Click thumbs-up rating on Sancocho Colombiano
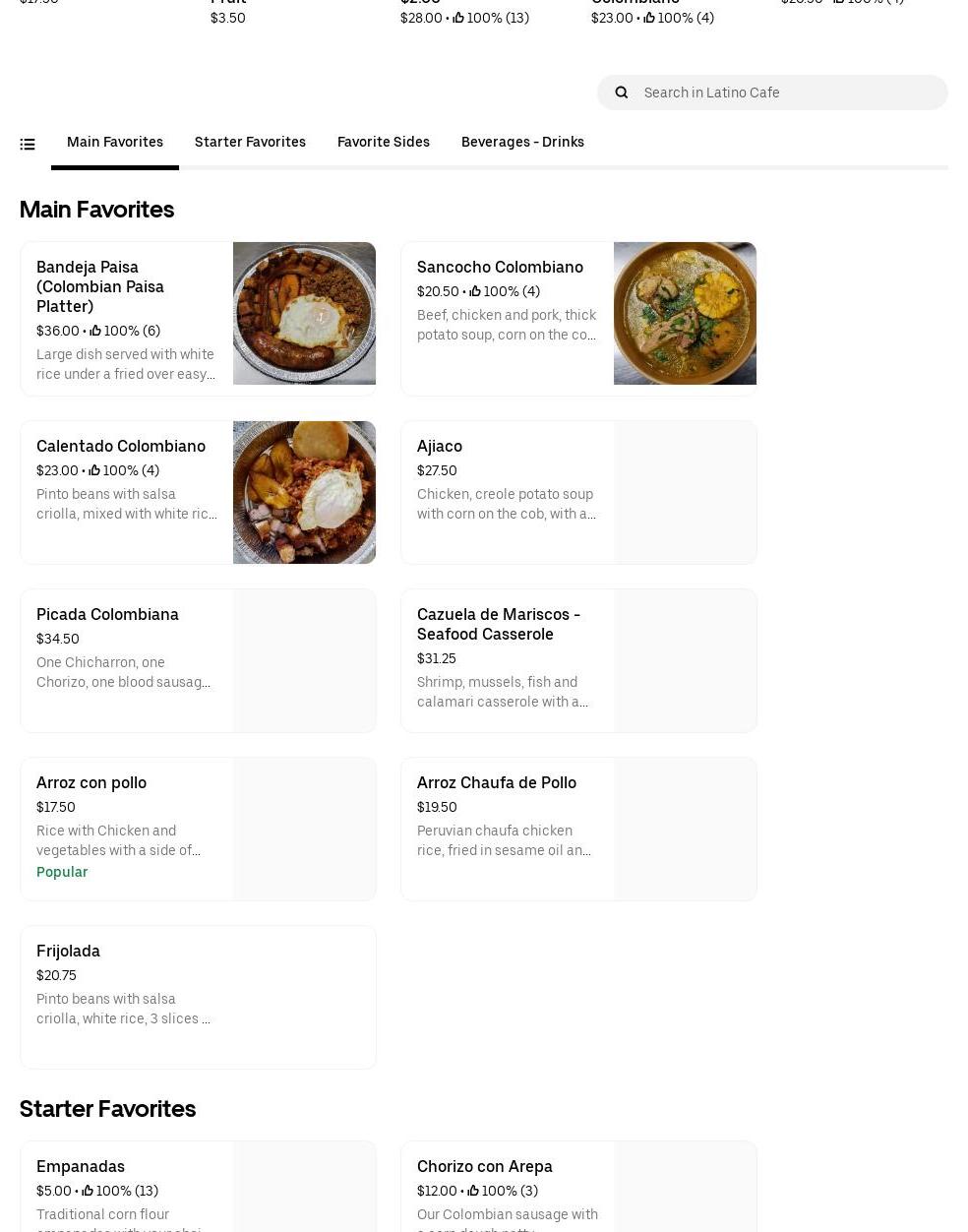The height and width of the screenshot is (1232, 968). click(x=475, y=292)
